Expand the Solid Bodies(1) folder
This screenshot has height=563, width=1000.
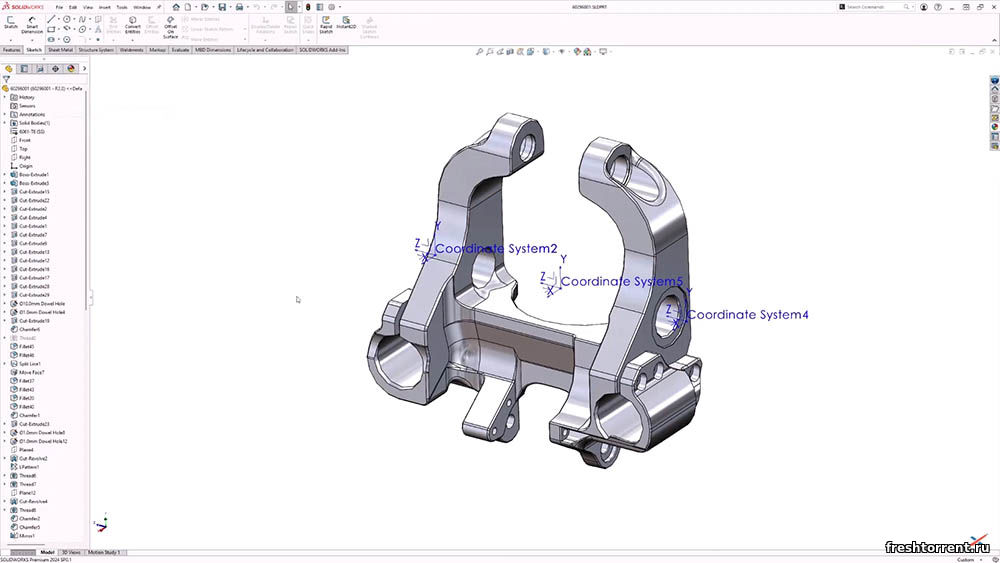click(5, 123)
